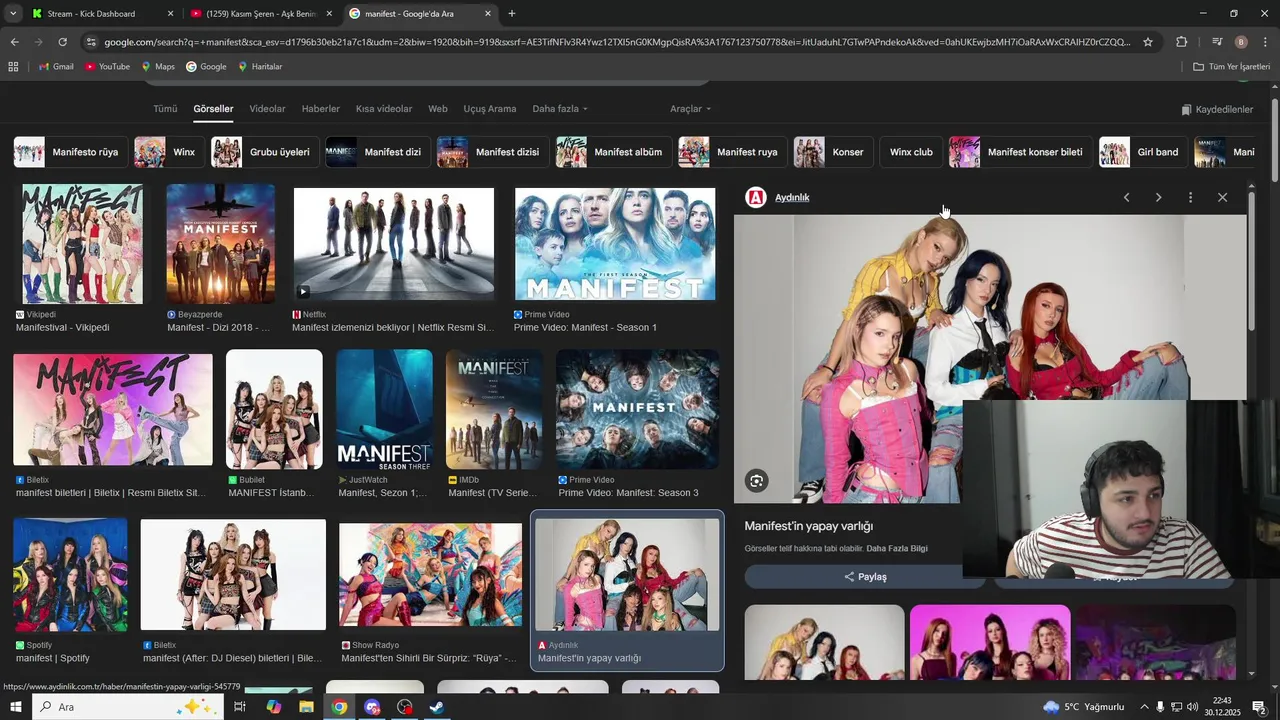Viewport: 1280px width, 720px height.
Task: Switch to Web results tab
Action: (x=438, y=109)
